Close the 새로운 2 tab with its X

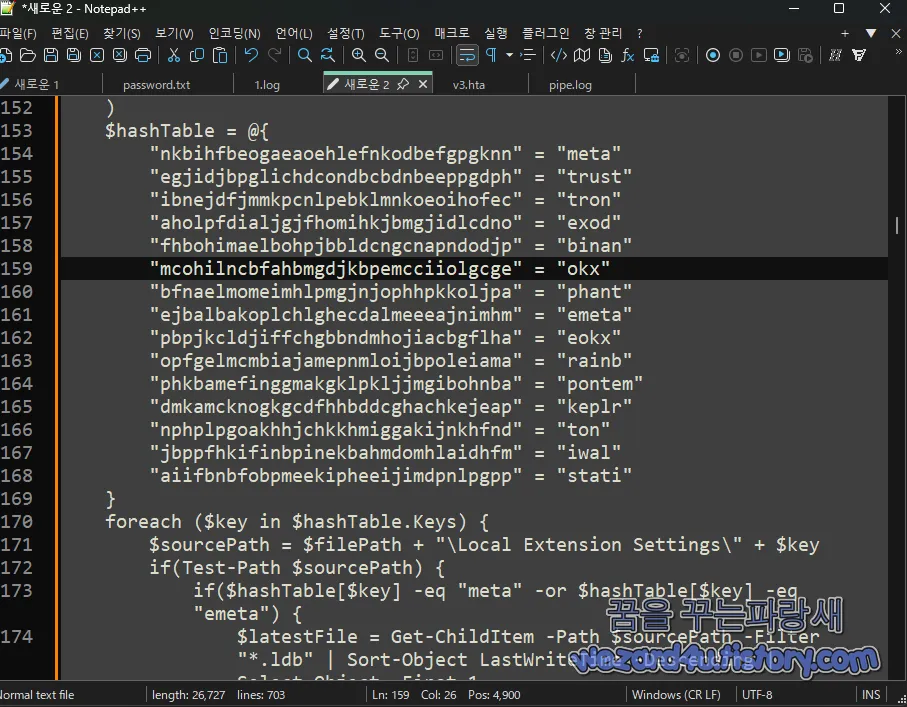point(423,84)
